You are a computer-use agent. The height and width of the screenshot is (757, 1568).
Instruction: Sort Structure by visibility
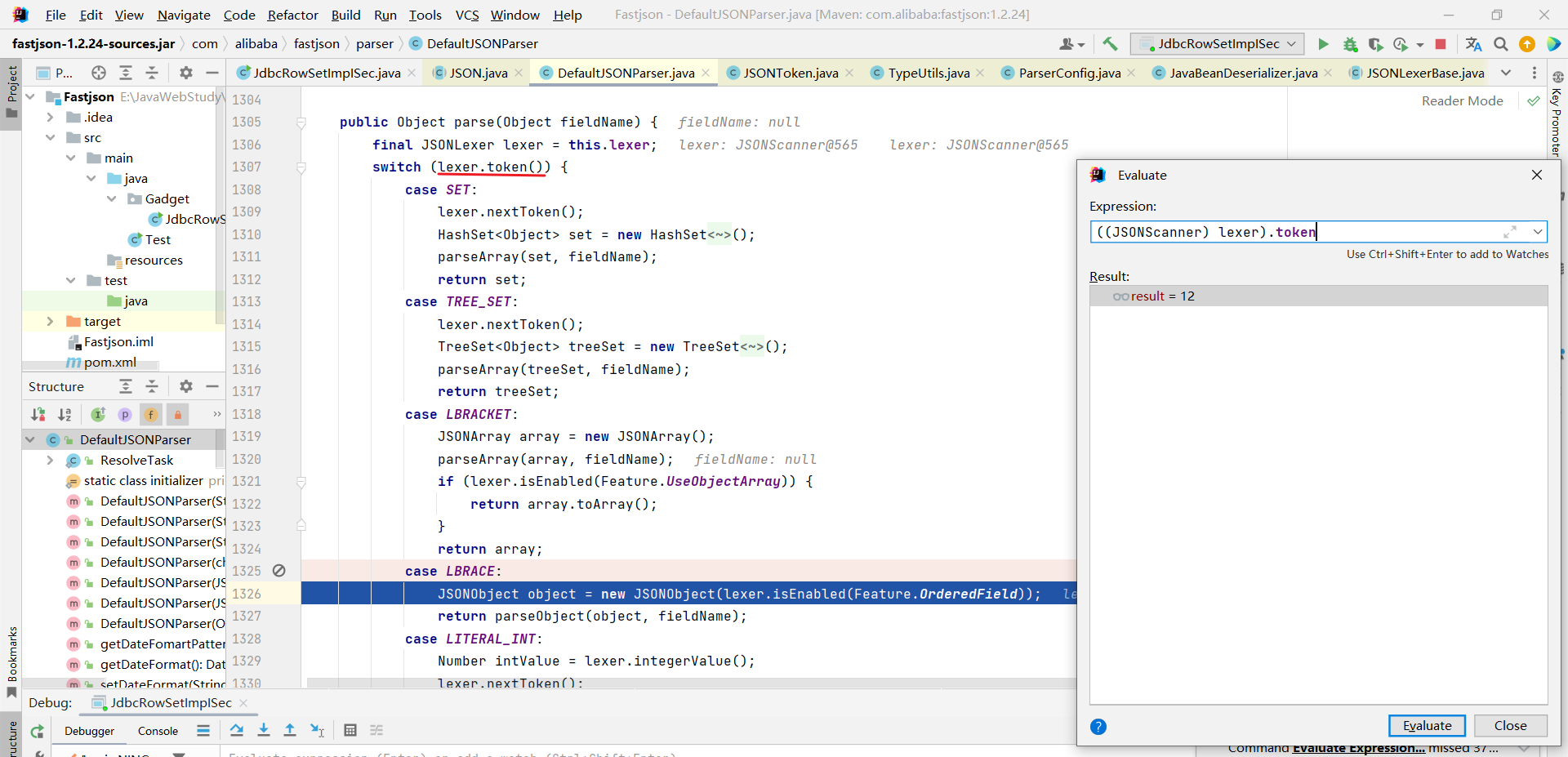click(38, 415)
